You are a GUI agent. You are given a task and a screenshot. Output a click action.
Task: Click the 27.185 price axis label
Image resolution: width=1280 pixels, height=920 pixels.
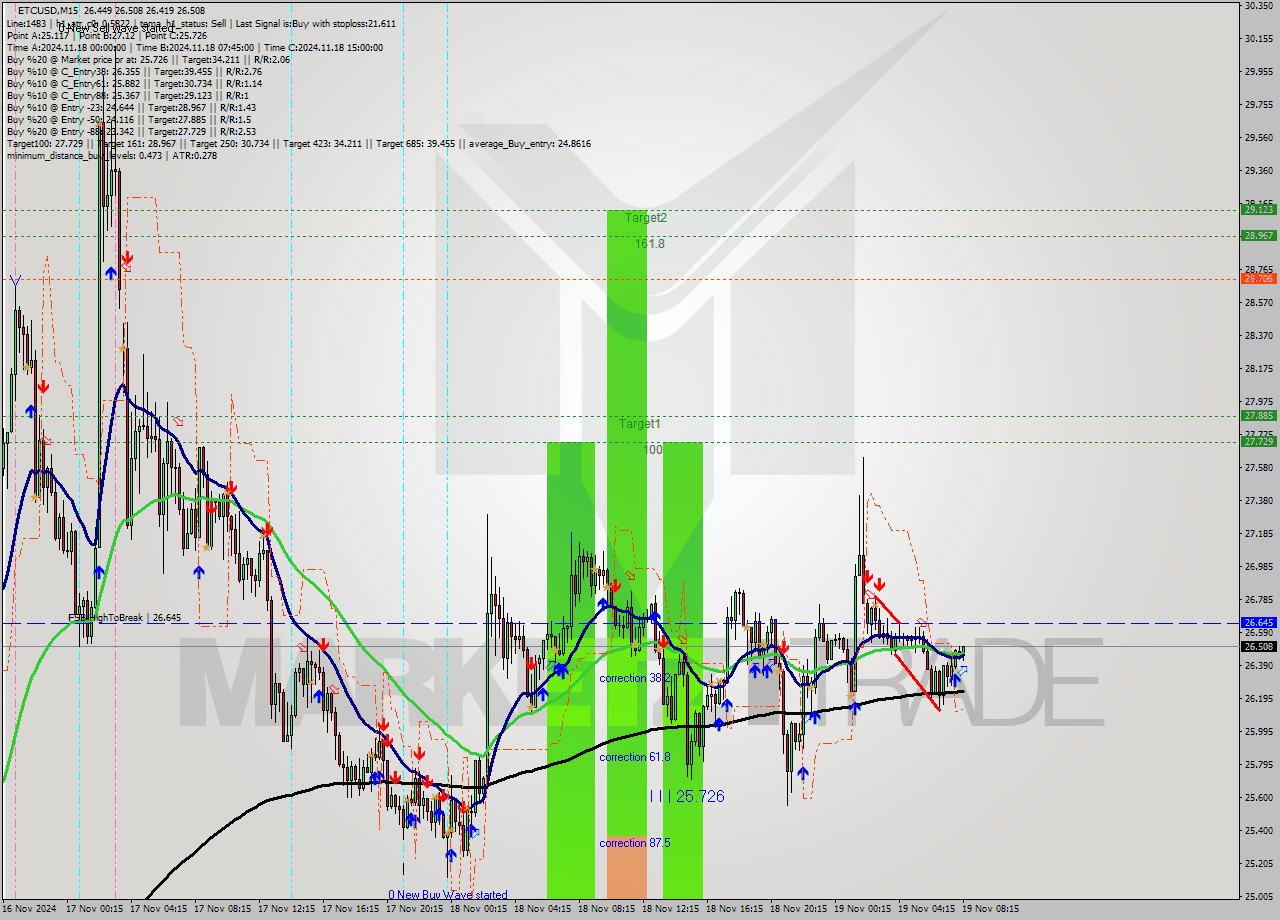coord(1258,534)
